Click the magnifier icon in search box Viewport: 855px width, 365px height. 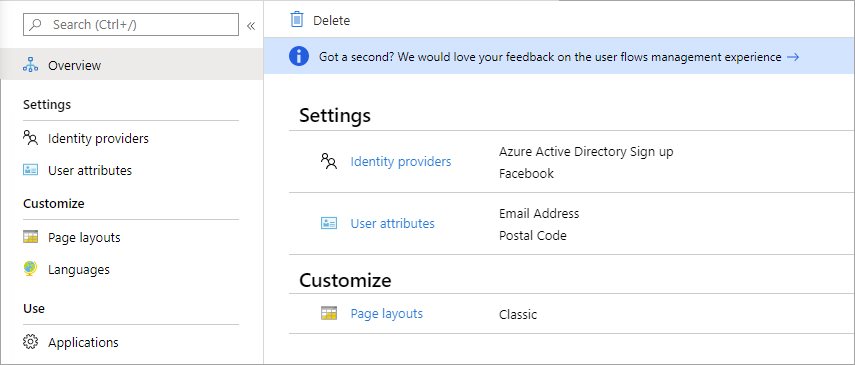(36, 25)
